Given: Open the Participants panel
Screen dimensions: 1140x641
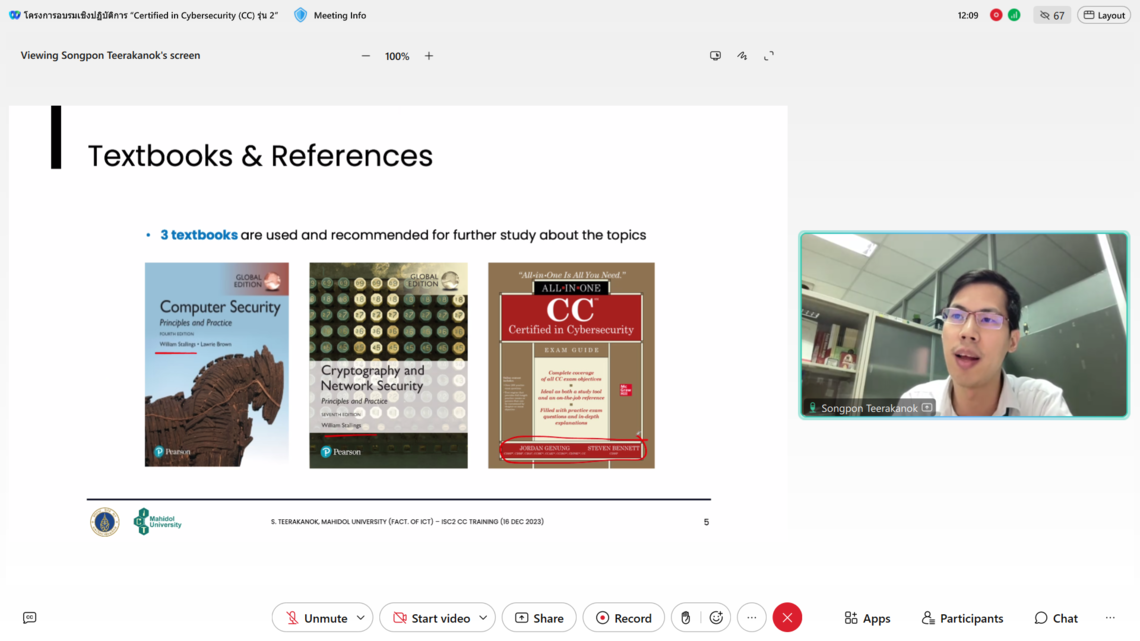Looking at the screenshot, I should click(x=962, y=618).
